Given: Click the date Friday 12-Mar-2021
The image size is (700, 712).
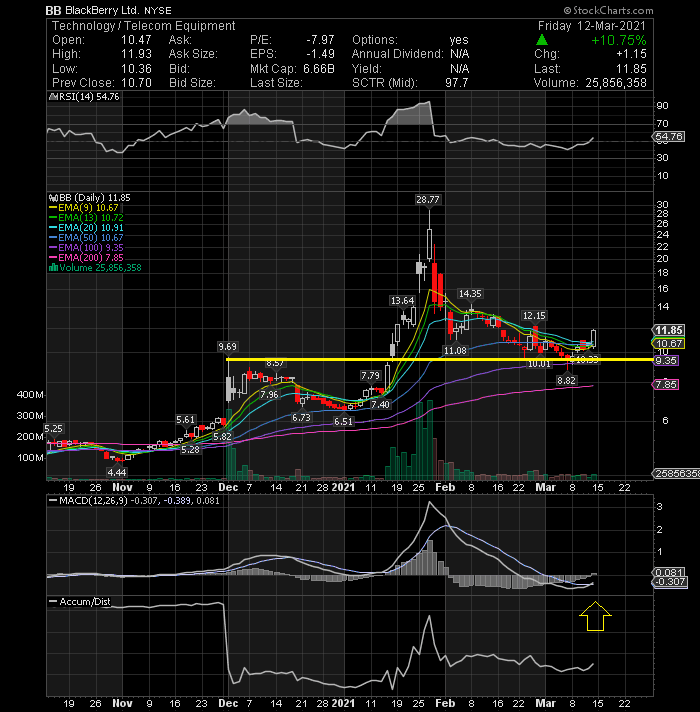Looking at the screenshot, I should 592,26.
